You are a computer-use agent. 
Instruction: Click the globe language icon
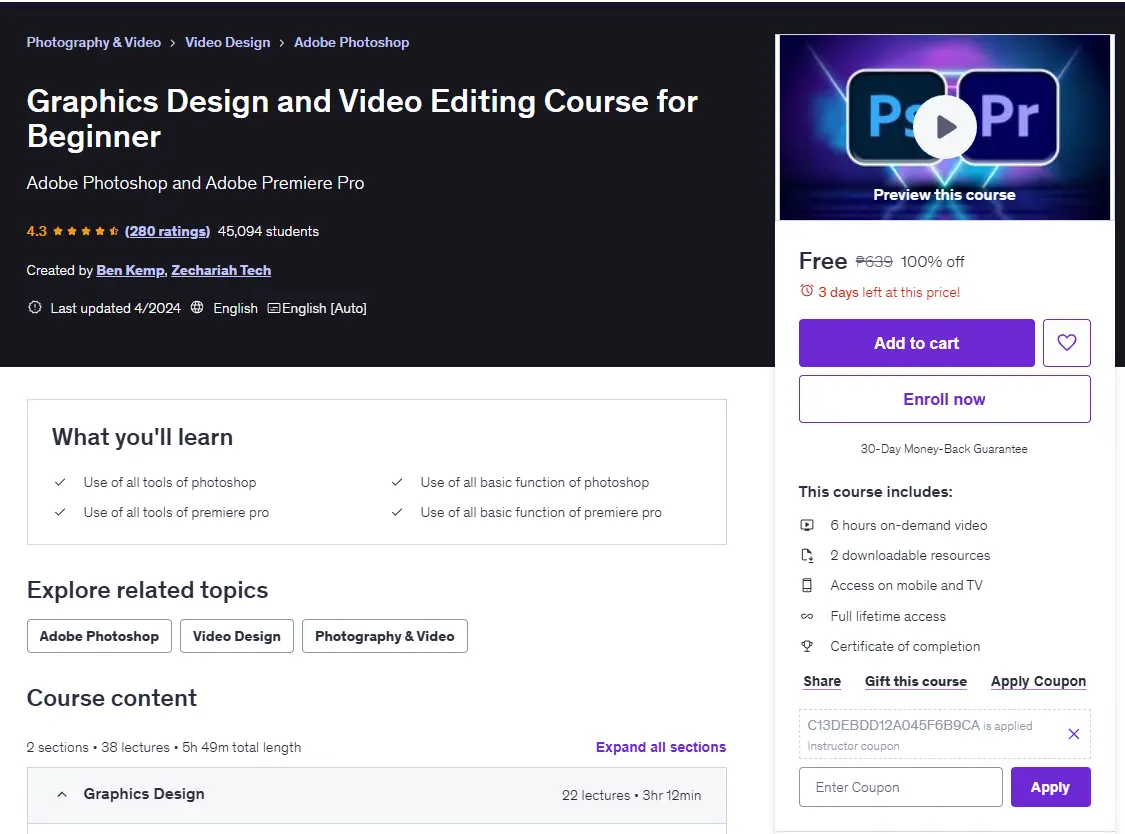[197, 307]
